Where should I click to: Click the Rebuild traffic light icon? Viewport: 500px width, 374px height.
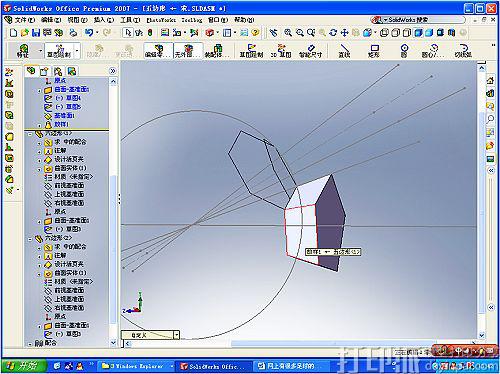(150, 33)
